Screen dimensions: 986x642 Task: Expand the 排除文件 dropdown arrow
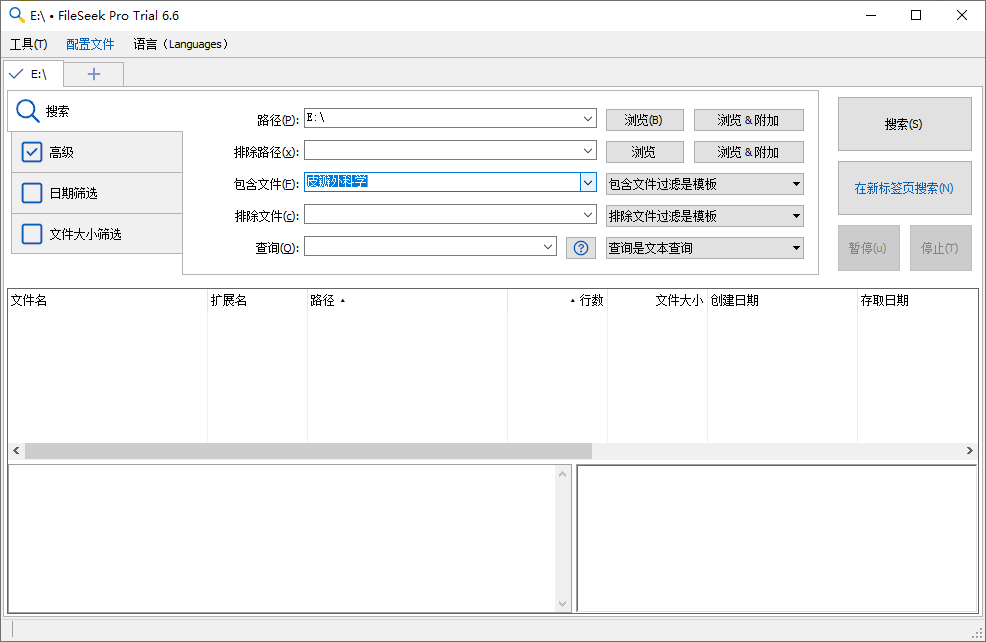point(588,214)
